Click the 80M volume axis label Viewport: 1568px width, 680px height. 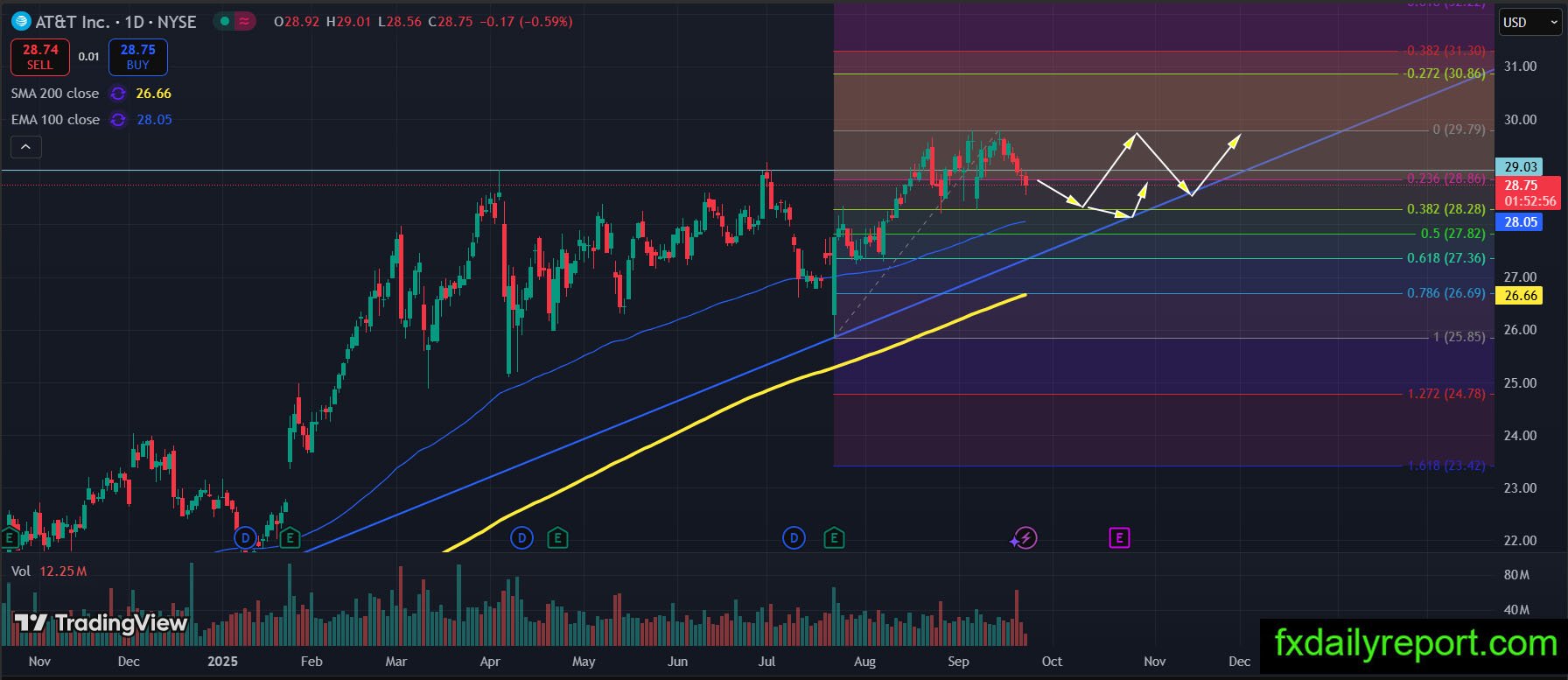pos(1516,575)
